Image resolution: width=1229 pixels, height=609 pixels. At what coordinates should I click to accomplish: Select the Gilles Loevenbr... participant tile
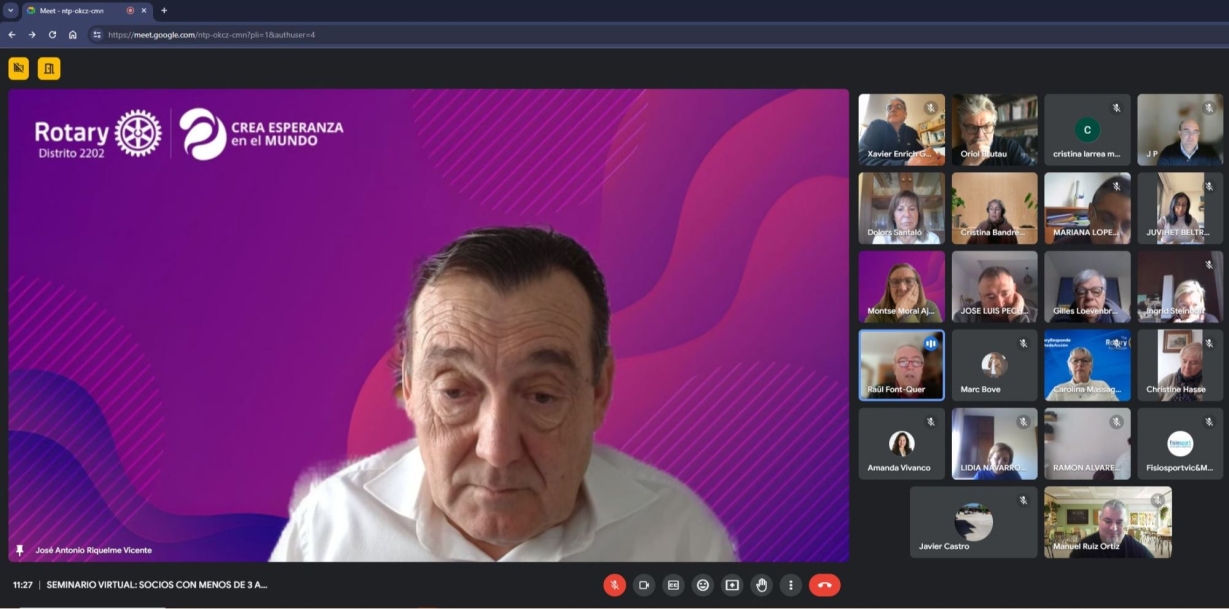click(1087, 287)
